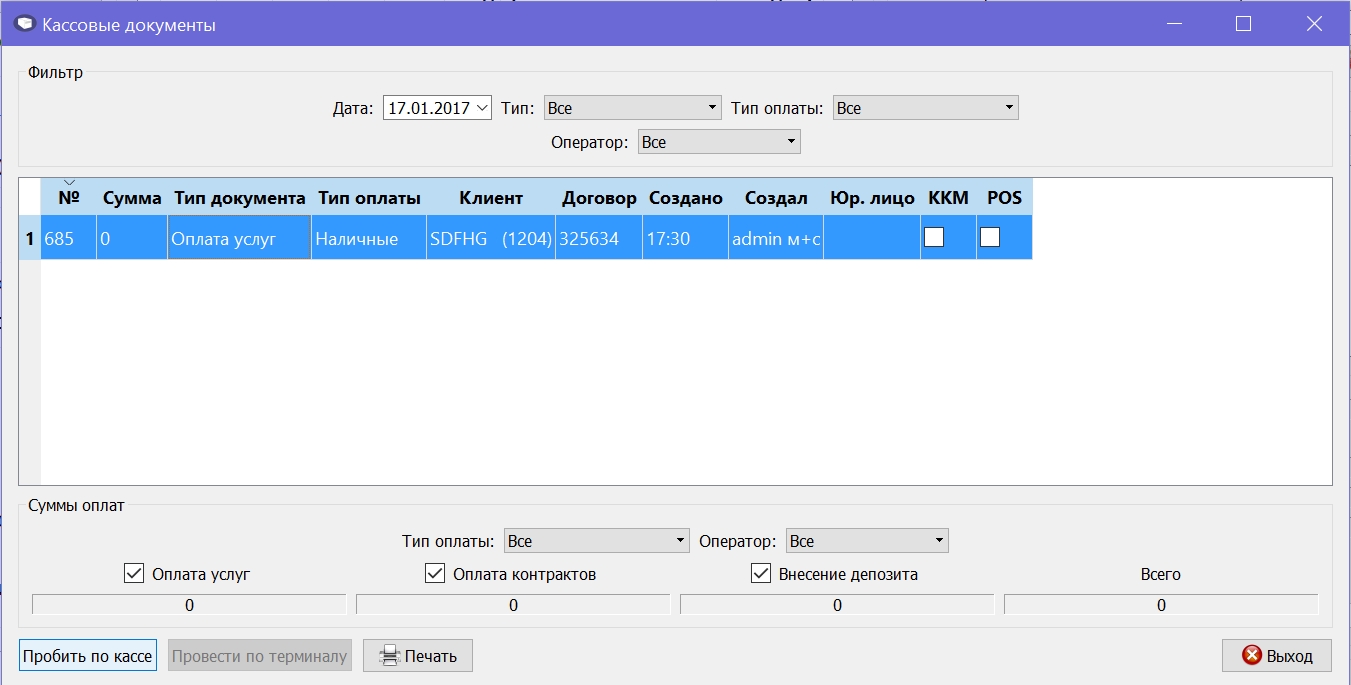Screen dimensions: 1351x685
Task: Click the Пробить по кассе button
Action: [x=88, y=656]
